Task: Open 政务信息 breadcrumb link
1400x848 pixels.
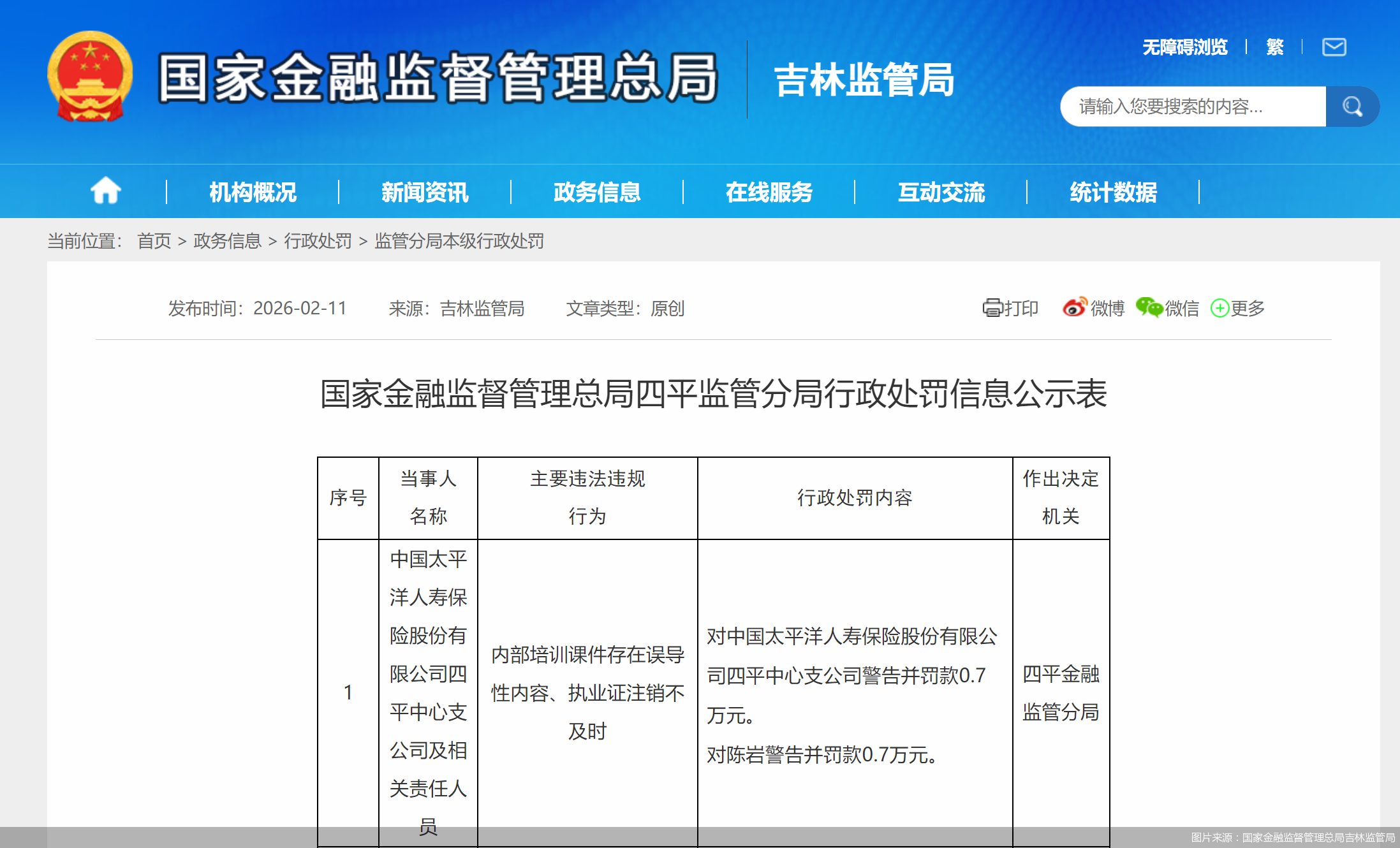Action: [x=226, y=240]
